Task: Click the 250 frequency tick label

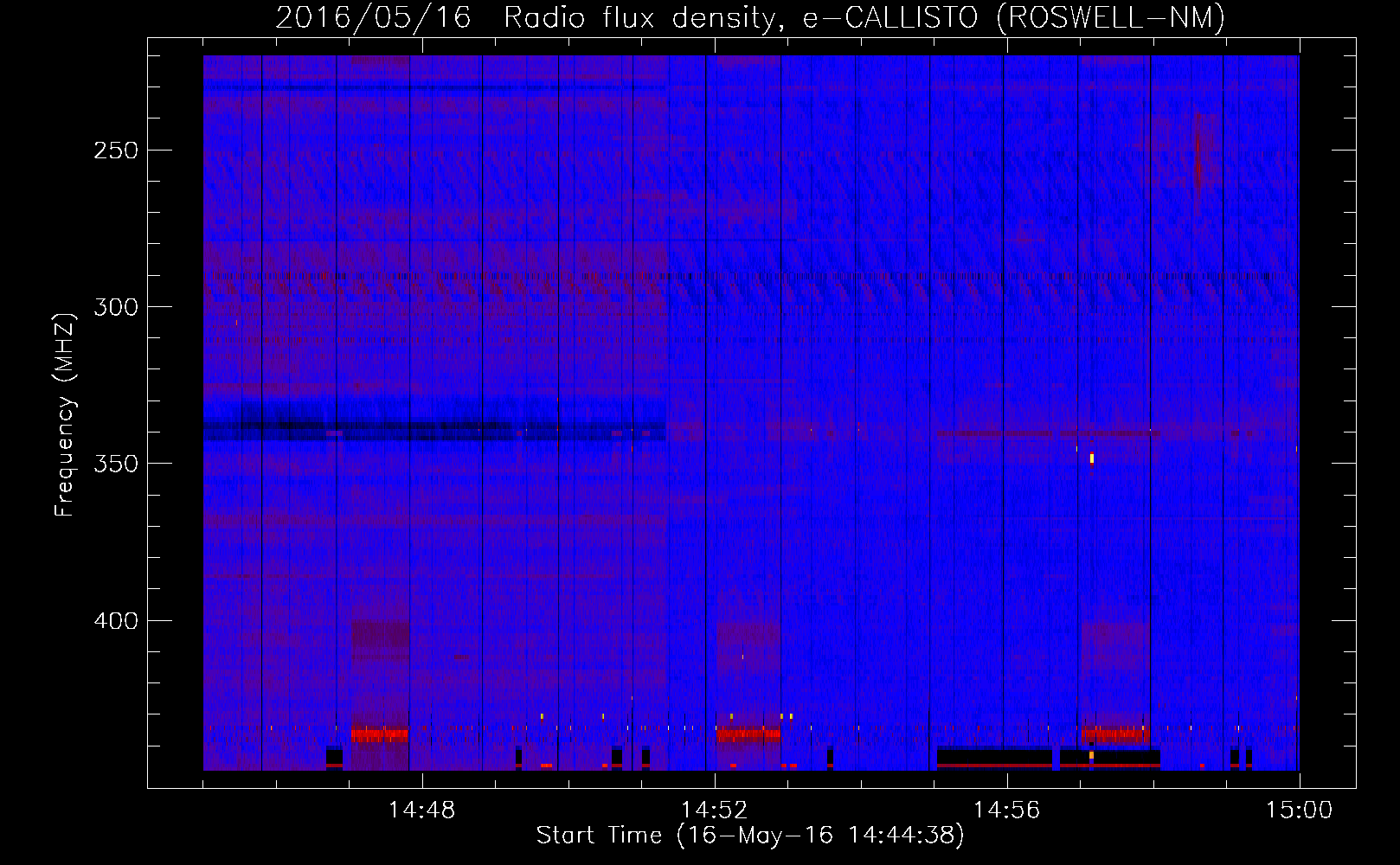Action: 116,151
